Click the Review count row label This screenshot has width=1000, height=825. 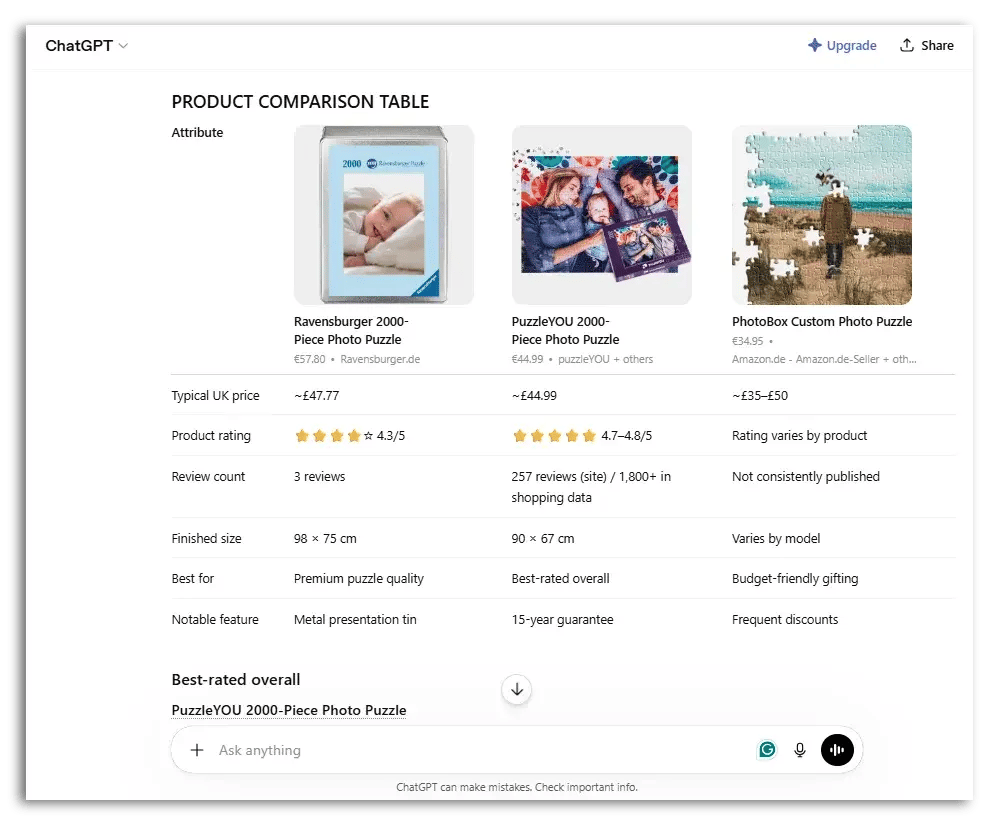(x=208, y=476)
